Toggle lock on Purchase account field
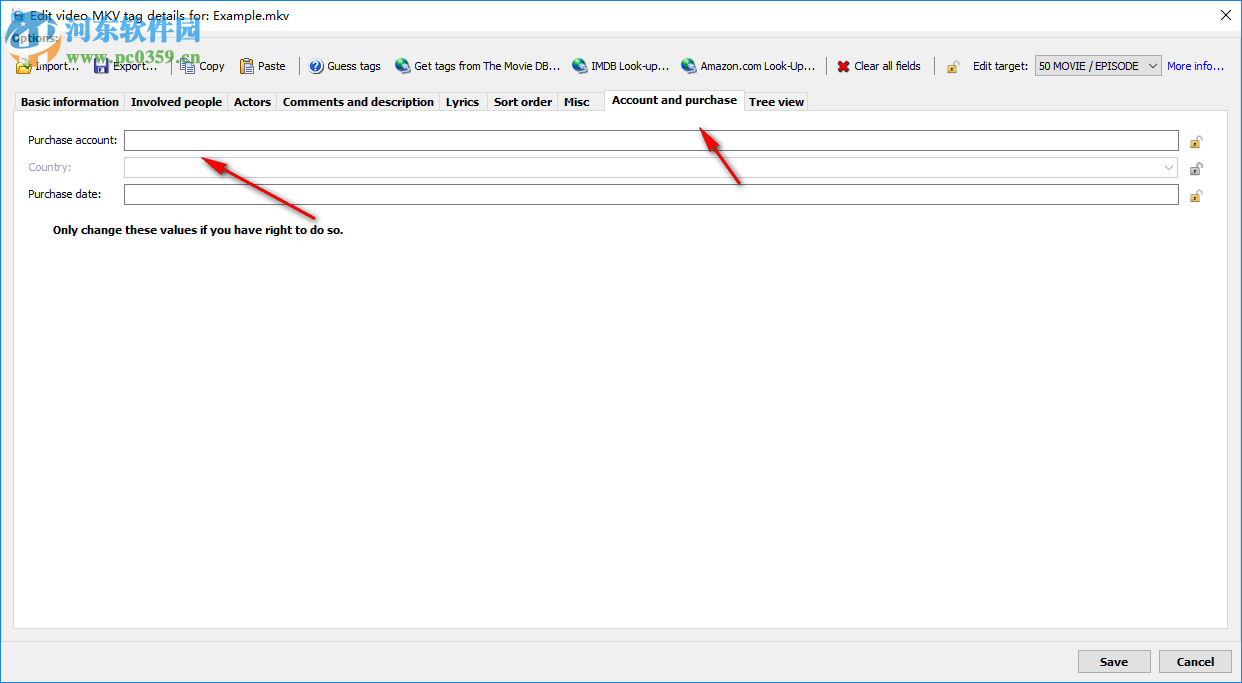The image size is (1242, 683). 1196,141
